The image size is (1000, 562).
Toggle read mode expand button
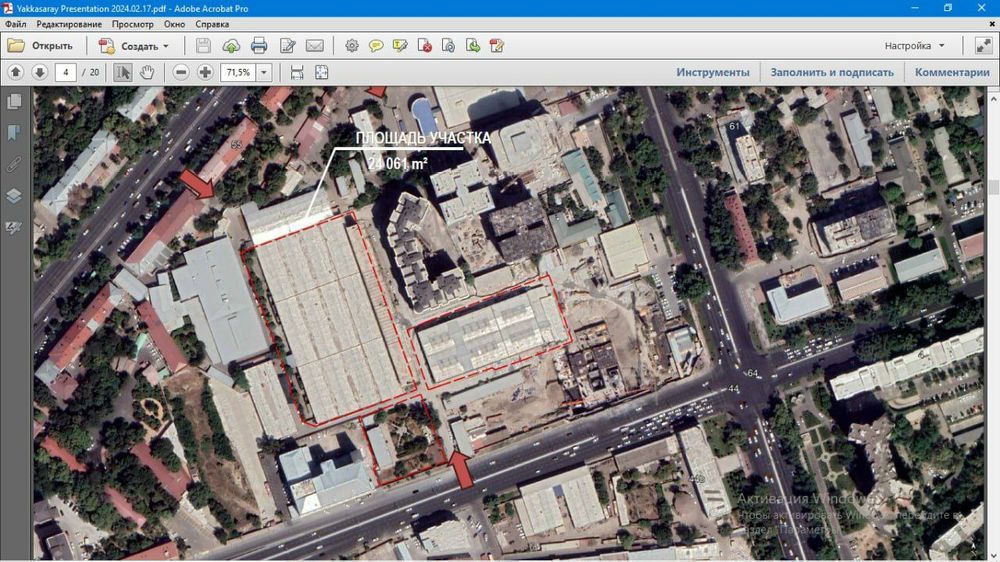coord(982,46)
